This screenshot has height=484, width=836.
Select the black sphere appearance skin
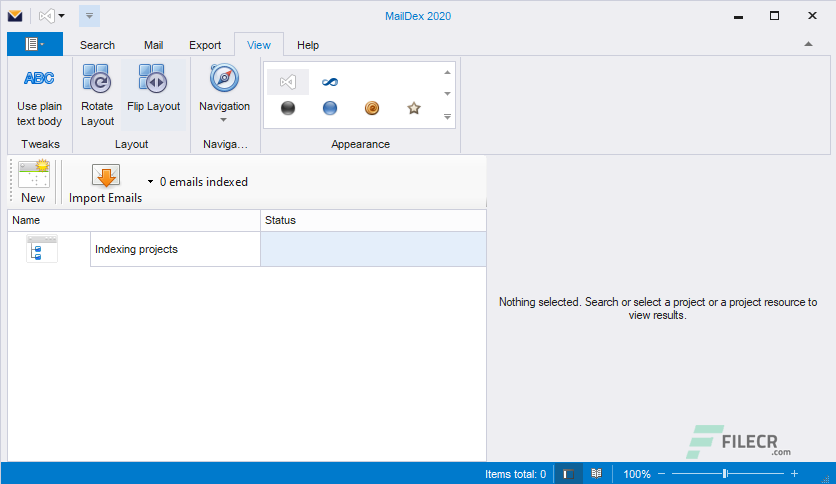288,108
